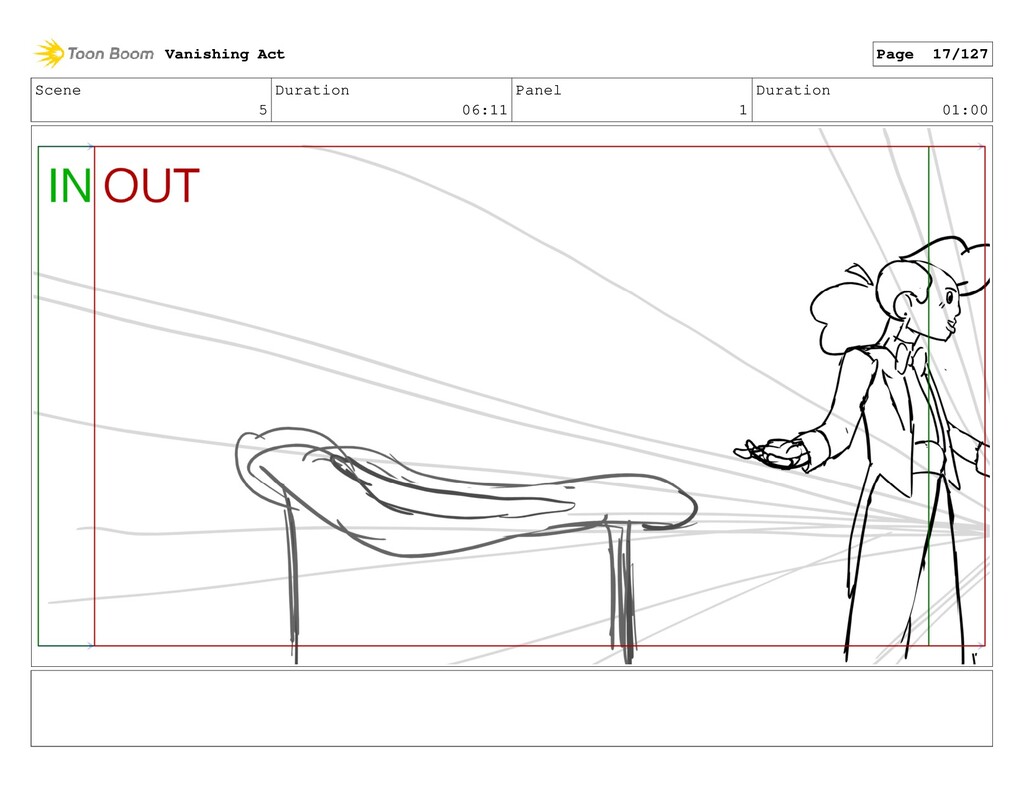Click the panel duration value '01:00'
1024x793 pixels.
tap(965, 110)
